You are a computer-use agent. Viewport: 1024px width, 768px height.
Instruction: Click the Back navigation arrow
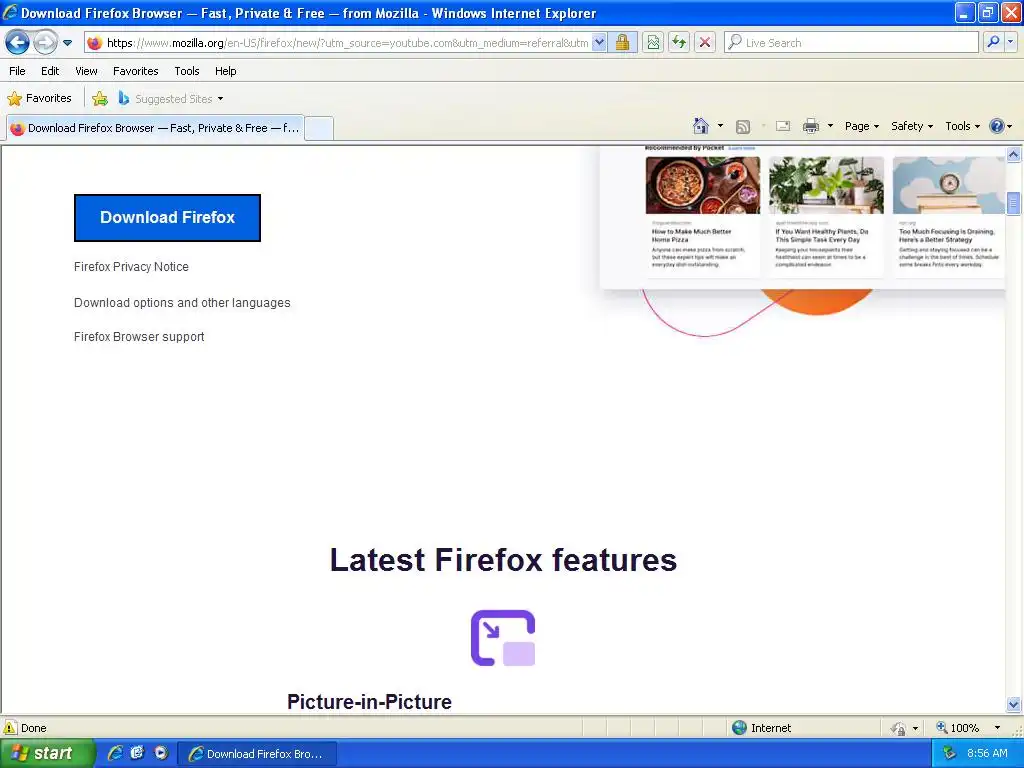[18, 43]
